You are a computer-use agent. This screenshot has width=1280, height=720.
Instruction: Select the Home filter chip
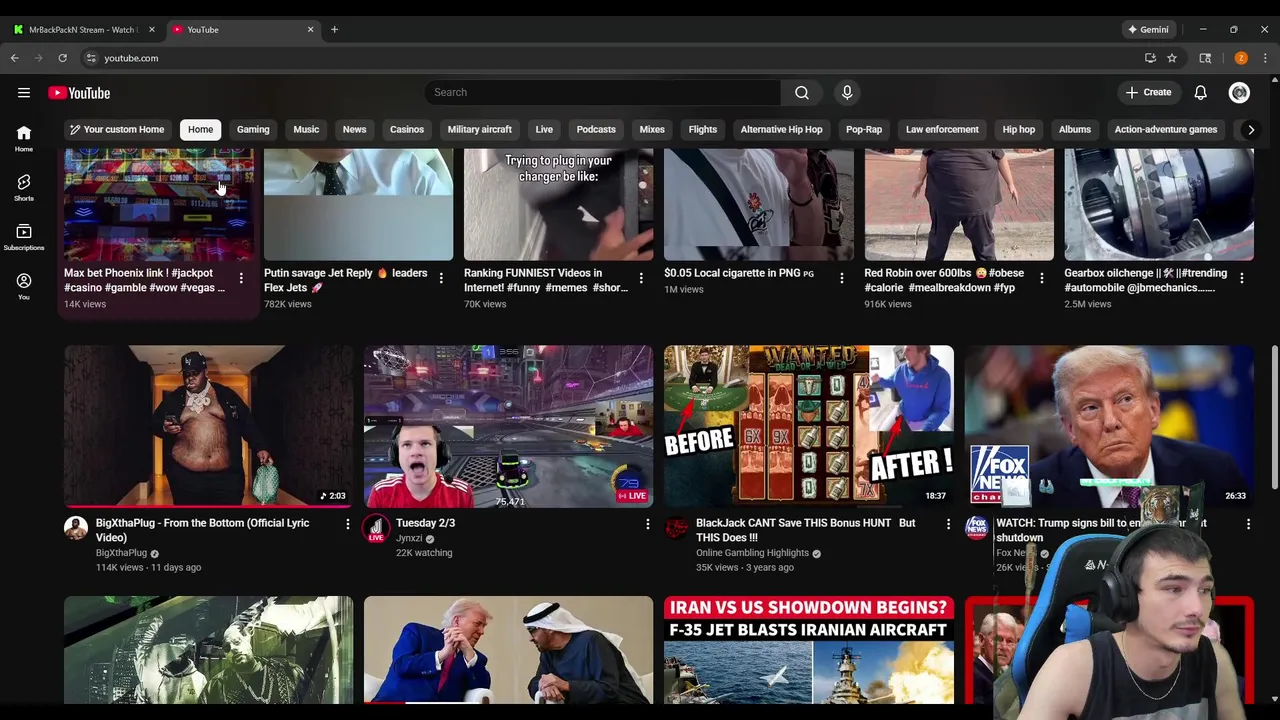coord(200,129)
